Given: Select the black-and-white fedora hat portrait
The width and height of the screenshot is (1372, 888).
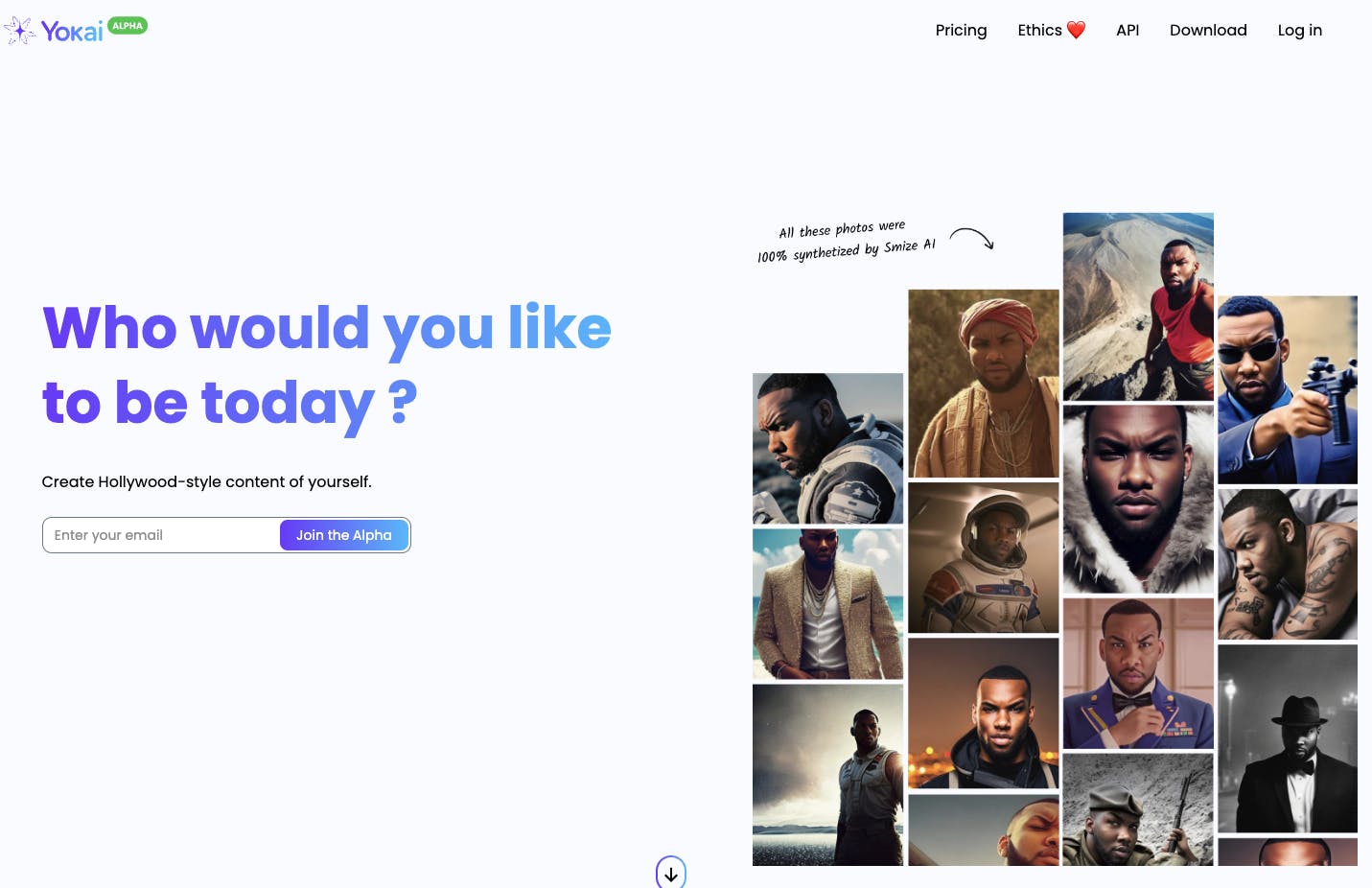Looking at the screenshot, I should click(1288, 738).
